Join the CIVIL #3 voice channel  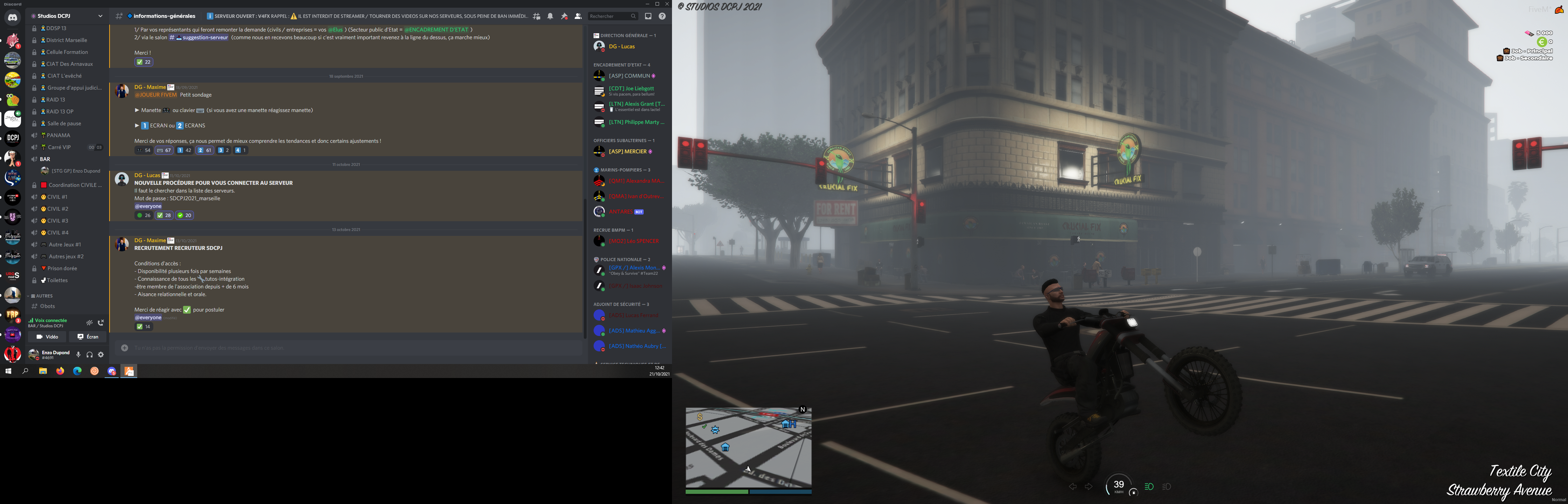point(67,221)
